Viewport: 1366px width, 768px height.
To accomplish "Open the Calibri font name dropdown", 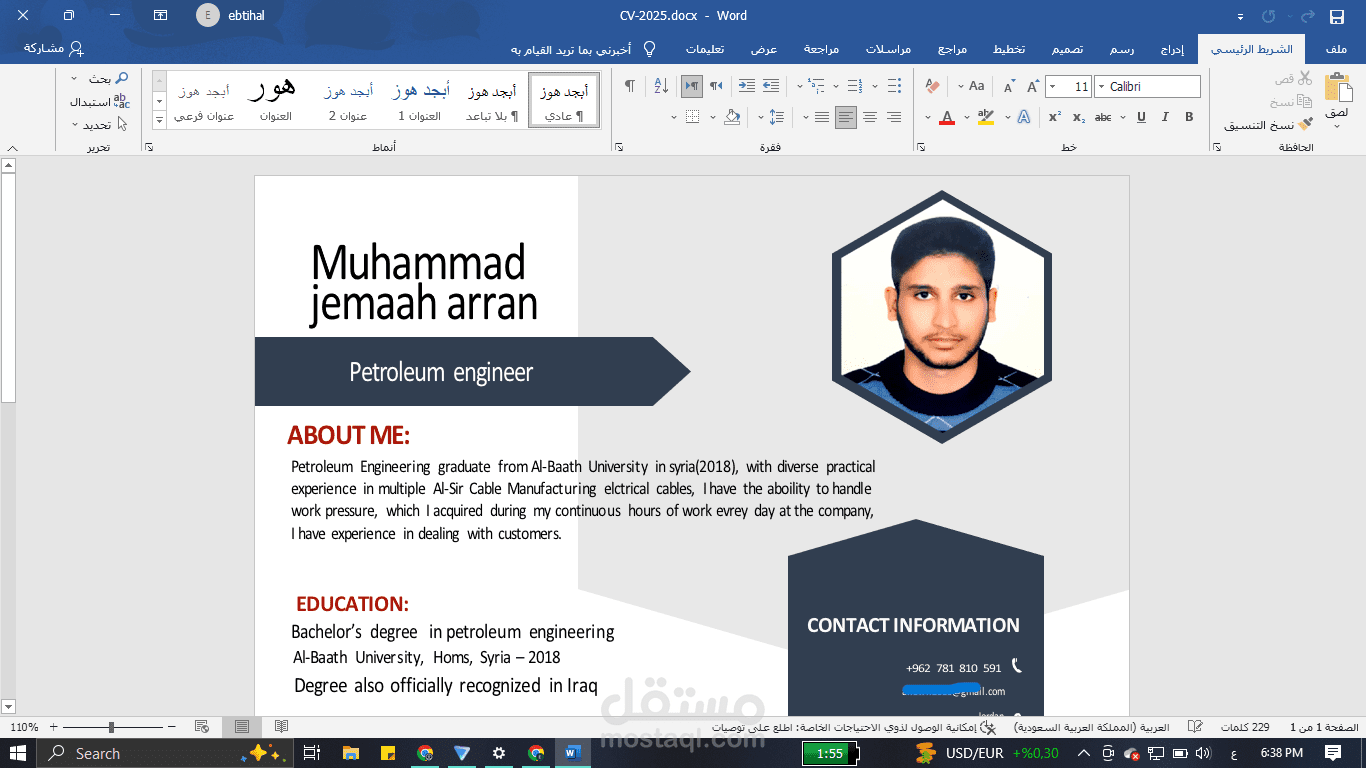I will pyautogui.click(x=1101, y=87).
